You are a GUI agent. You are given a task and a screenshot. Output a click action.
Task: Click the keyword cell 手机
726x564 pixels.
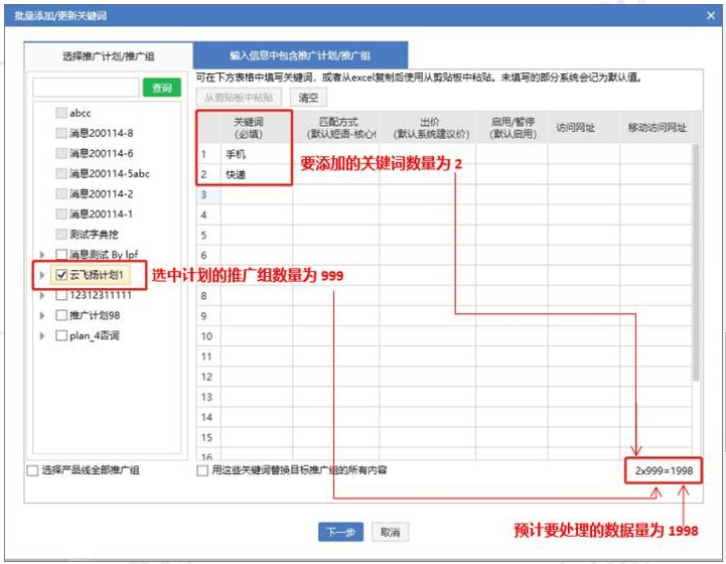click(x=257, y=154)
